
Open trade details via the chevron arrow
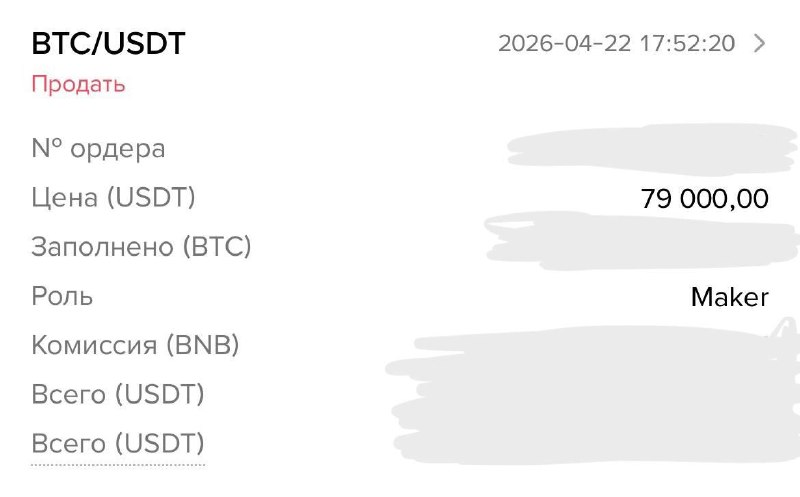pyautogui.click(x=759, y=44)
